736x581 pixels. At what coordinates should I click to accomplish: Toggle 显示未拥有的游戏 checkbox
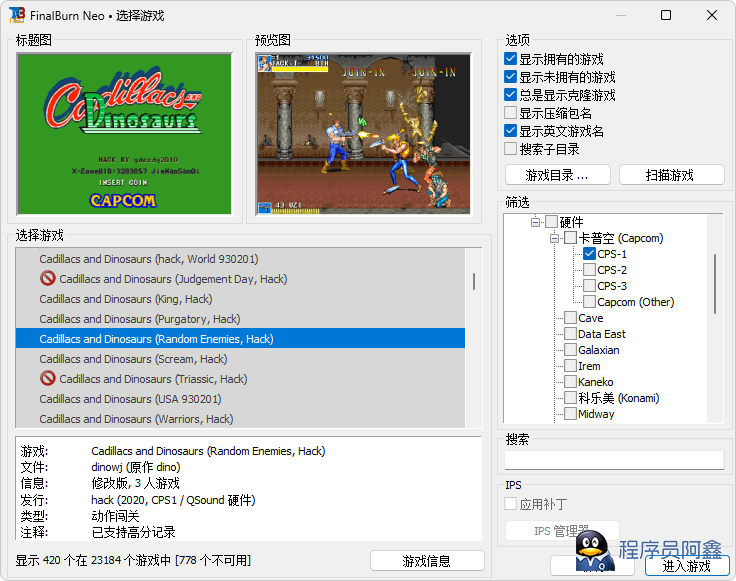pos(510,76)
